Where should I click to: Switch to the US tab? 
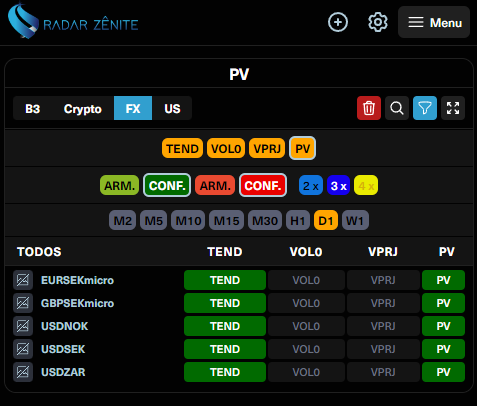pyautogui.click(x=172, y=108)
